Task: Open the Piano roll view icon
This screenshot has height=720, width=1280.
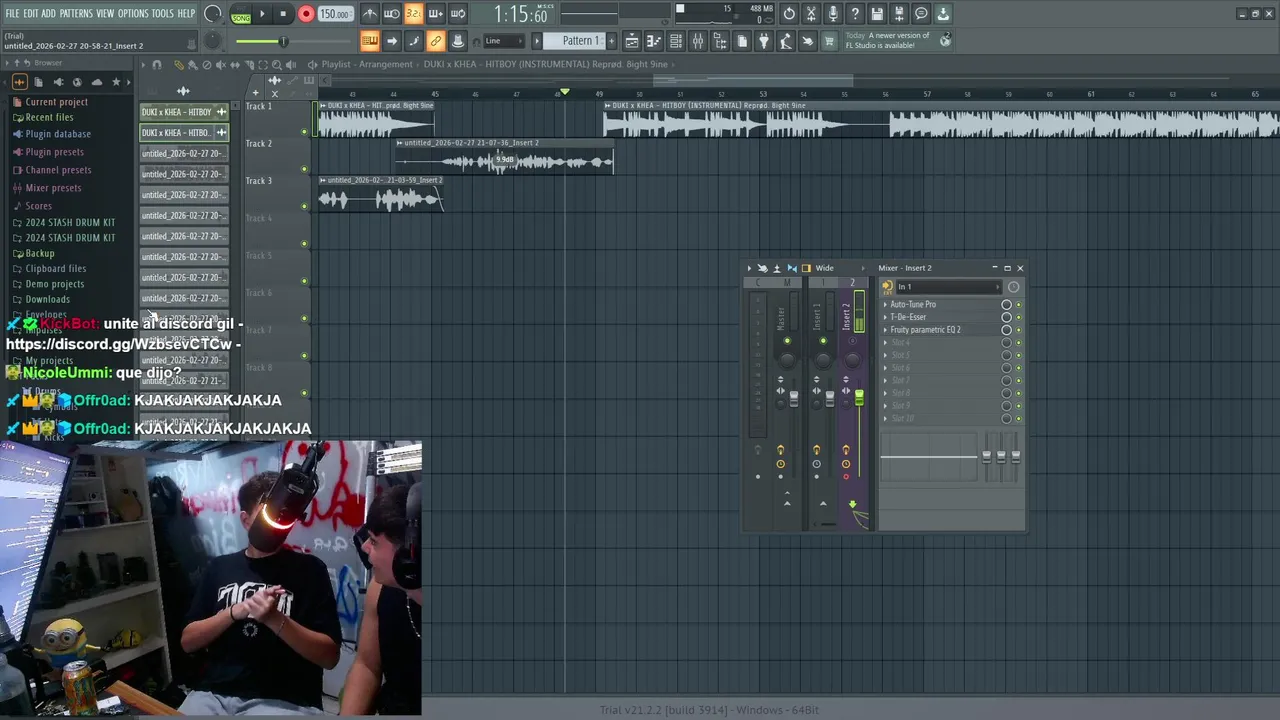Action: (x=654, y=41)
